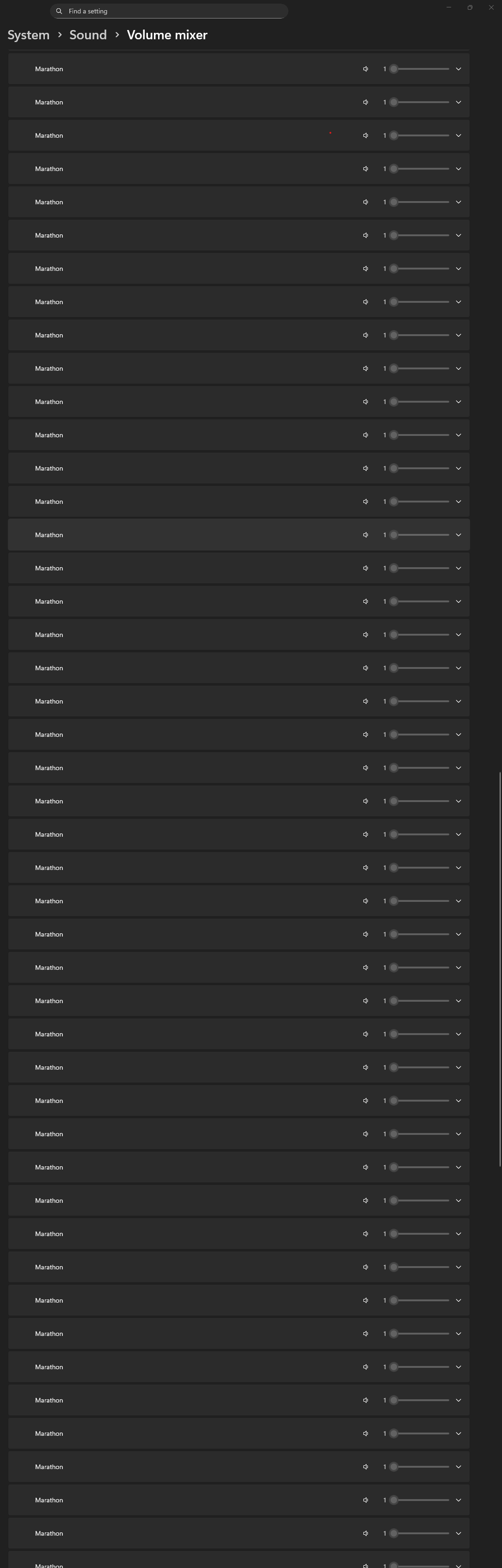Expand the third Marathon row's chevron
The height and width of the screenshot is (1568, 502).
click(x=458, y=136)
